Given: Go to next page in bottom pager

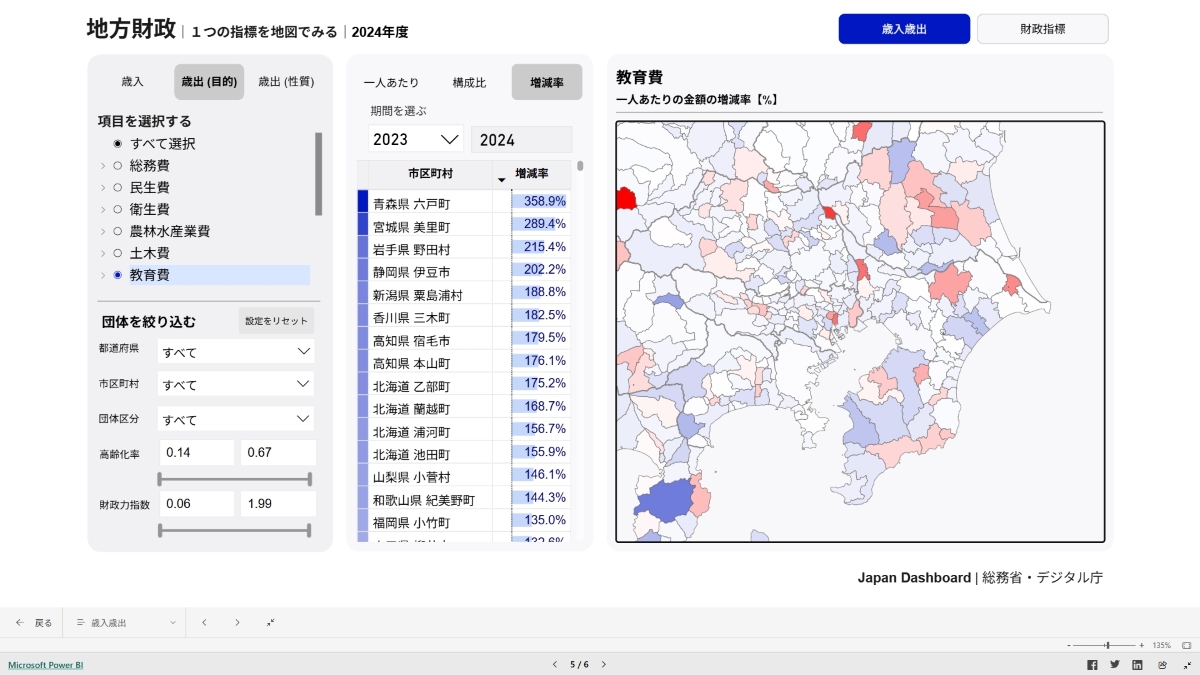Looking at the screenshot, I should pos(604,665).
